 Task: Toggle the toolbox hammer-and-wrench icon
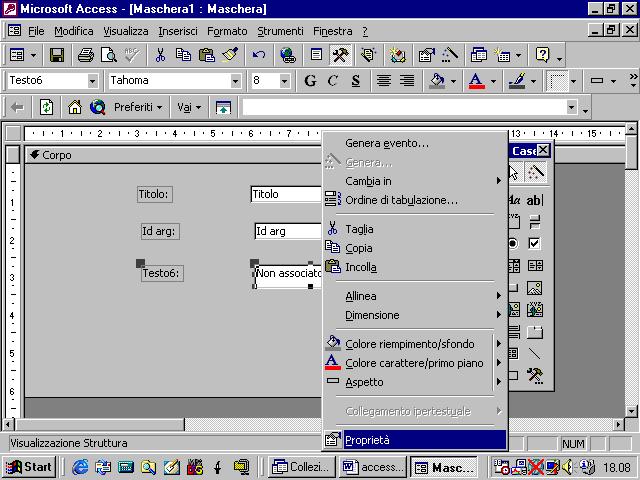pos(340,55)
